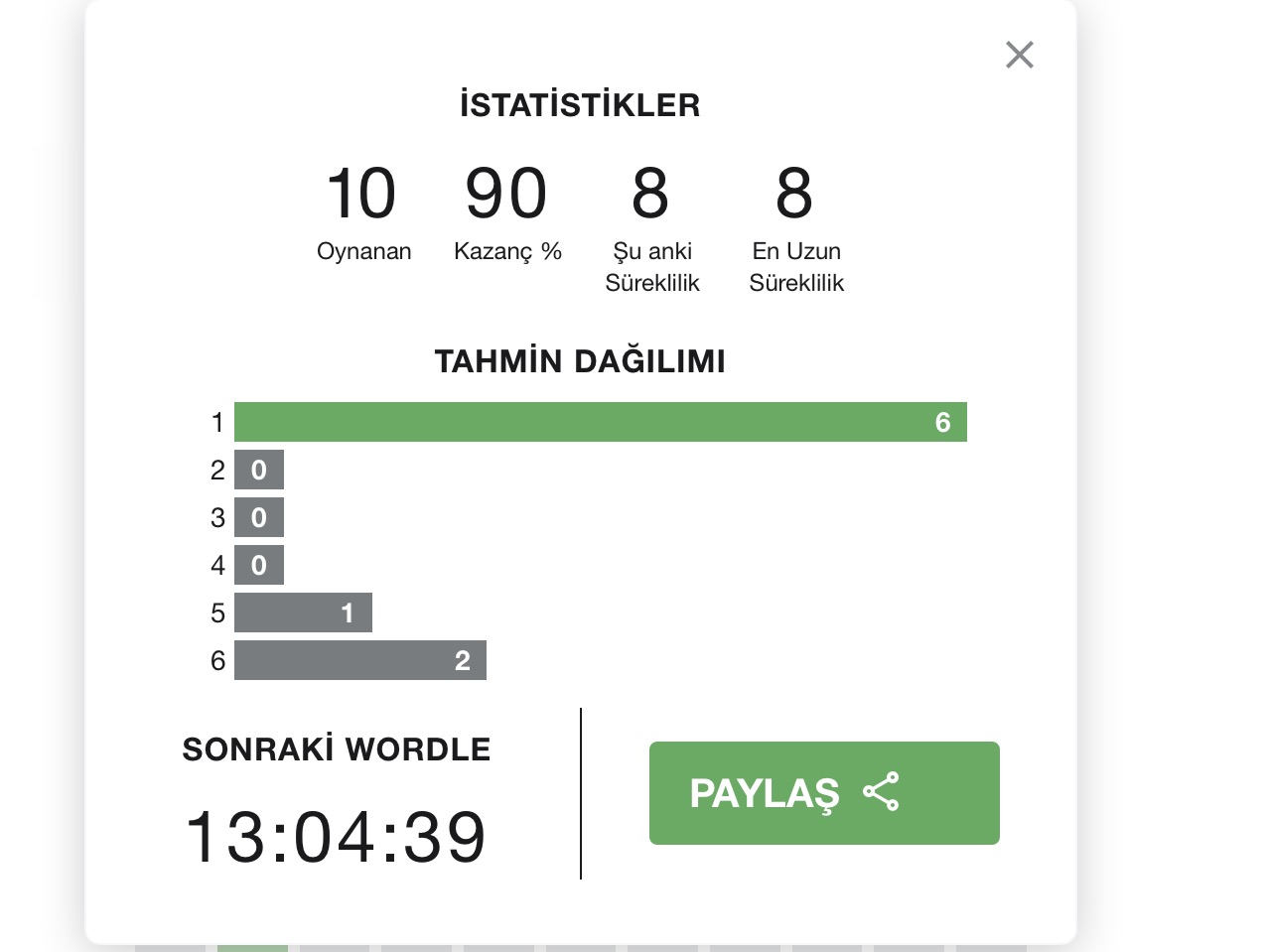Pick the gray bar for guess 4

coord(259,565)
